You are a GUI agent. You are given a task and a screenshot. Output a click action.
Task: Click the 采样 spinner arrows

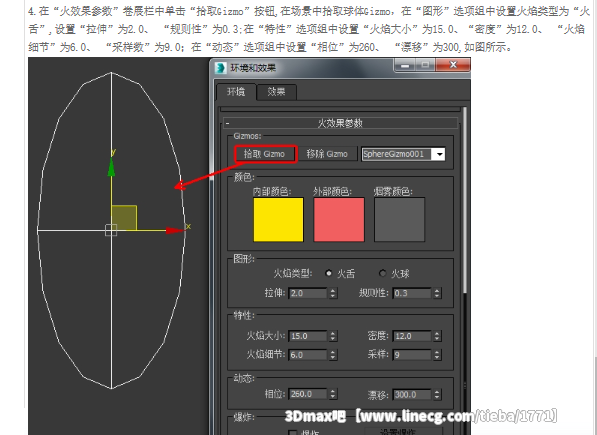pos(437,355)
